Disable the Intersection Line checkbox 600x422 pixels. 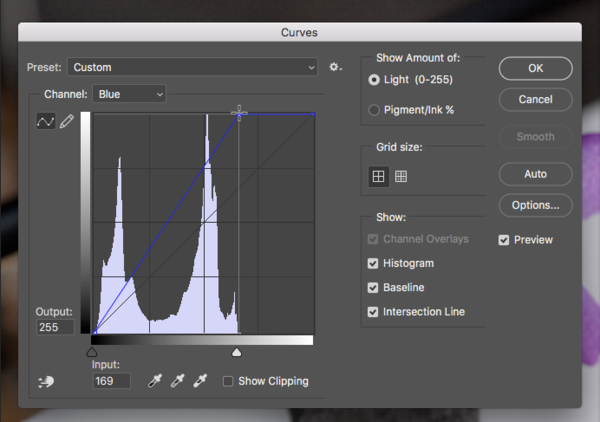pyautogui.click(x=374, y=312)
